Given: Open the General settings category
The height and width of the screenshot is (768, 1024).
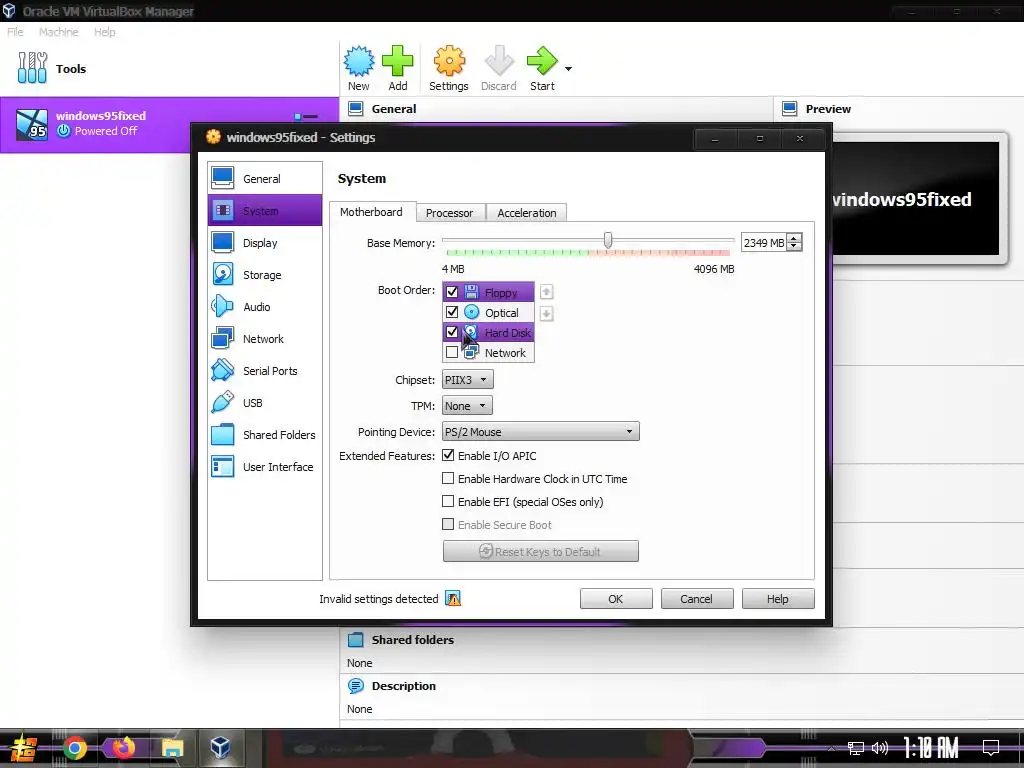Looking at the screenshot, I should coord(264,178).
